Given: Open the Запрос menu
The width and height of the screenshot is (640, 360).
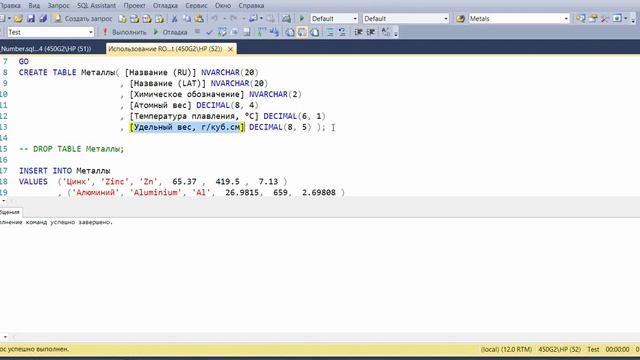Looking at the screenshot, I should click(x=58, y=6).
